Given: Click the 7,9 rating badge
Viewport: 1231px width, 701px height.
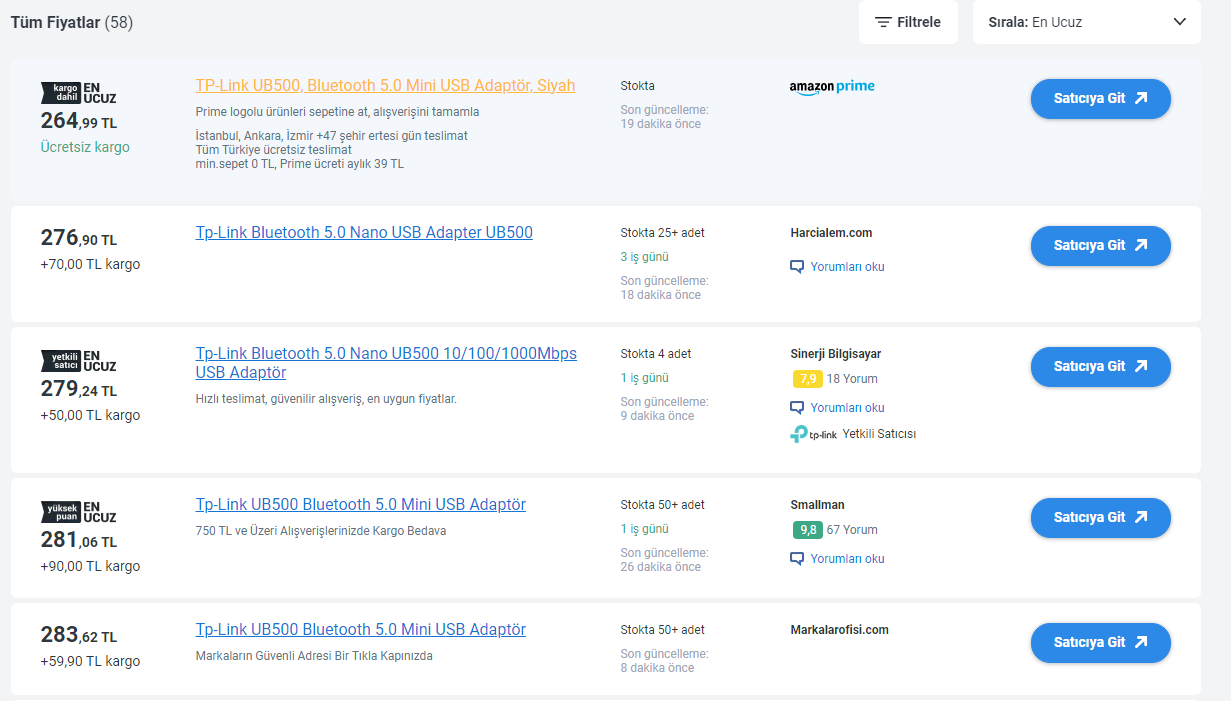Looking at the screenshot, I should tap(807, 379).
